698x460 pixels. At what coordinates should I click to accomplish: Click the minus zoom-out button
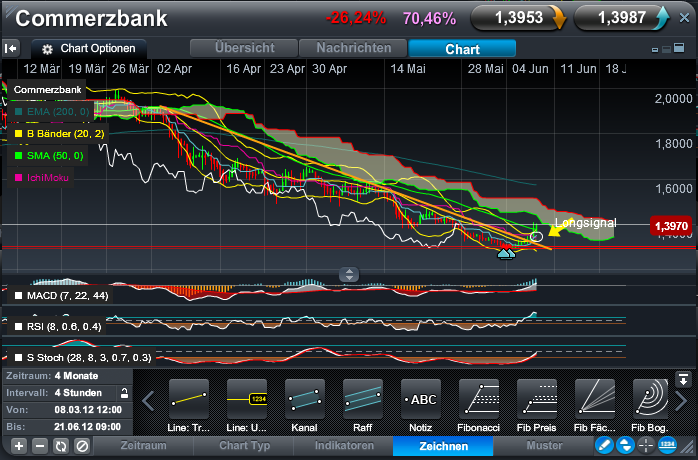pyautogui.click(x=40, y=446)
